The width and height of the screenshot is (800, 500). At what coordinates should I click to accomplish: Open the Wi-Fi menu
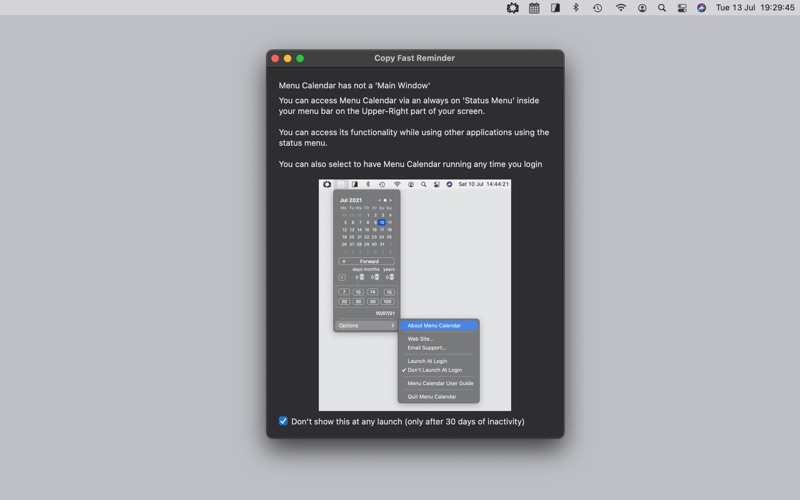[x=620, y=8]
